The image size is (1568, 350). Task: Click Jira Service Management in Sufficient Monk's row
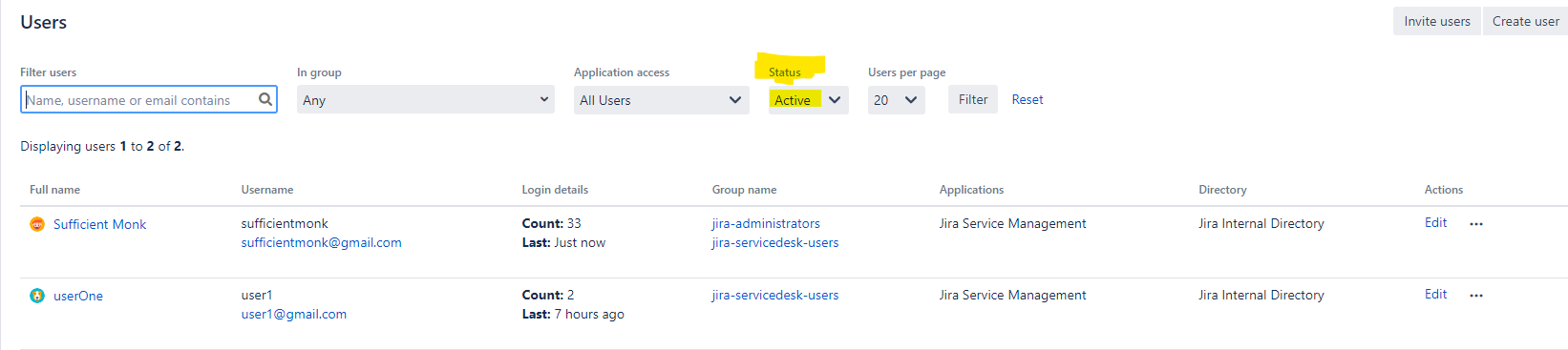tap(1013, 223)
